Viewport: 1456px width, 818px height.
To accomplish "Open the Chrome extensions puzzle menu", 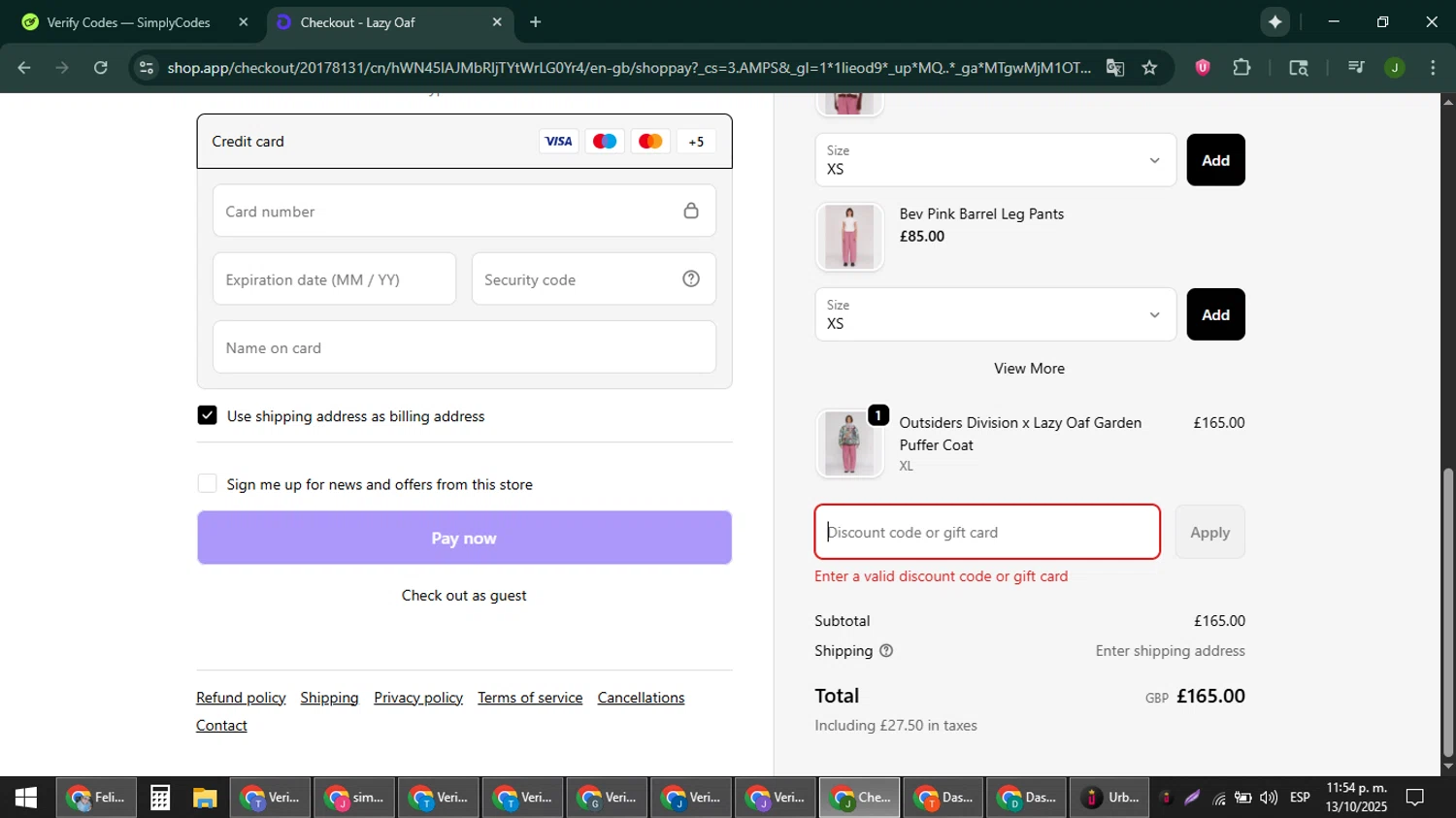I will 1241,67.
